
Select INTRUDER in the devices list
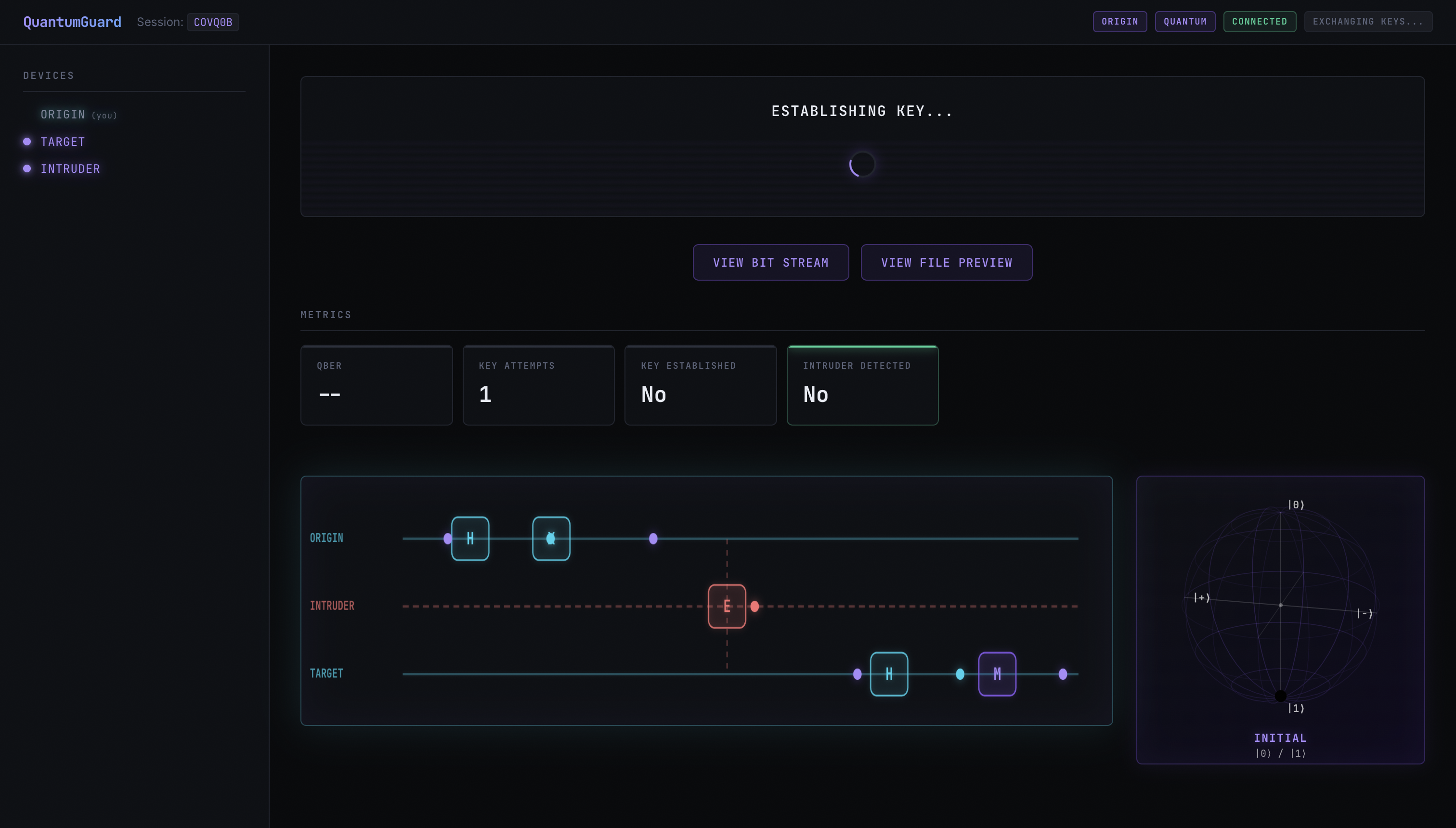click(70, 169)
